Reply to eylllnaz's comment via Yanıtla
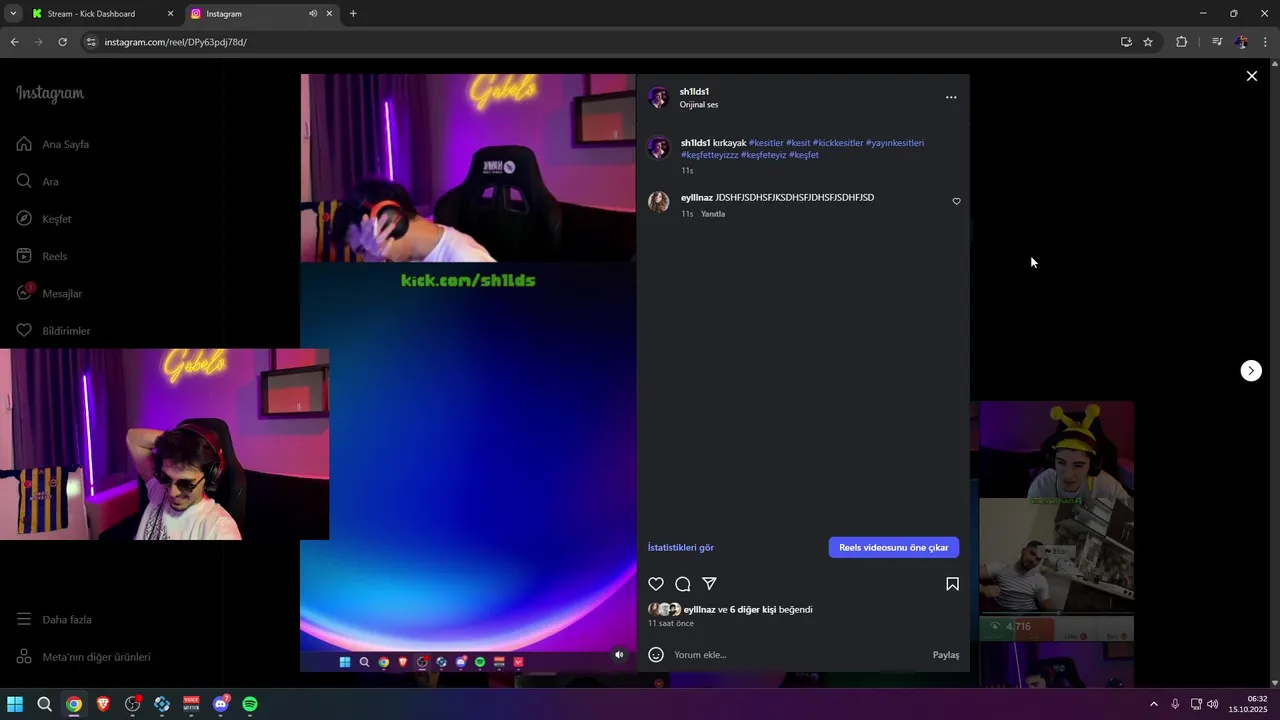This screenshot has width=1280, height=720. pyautogui.click(x=713, y=214)
